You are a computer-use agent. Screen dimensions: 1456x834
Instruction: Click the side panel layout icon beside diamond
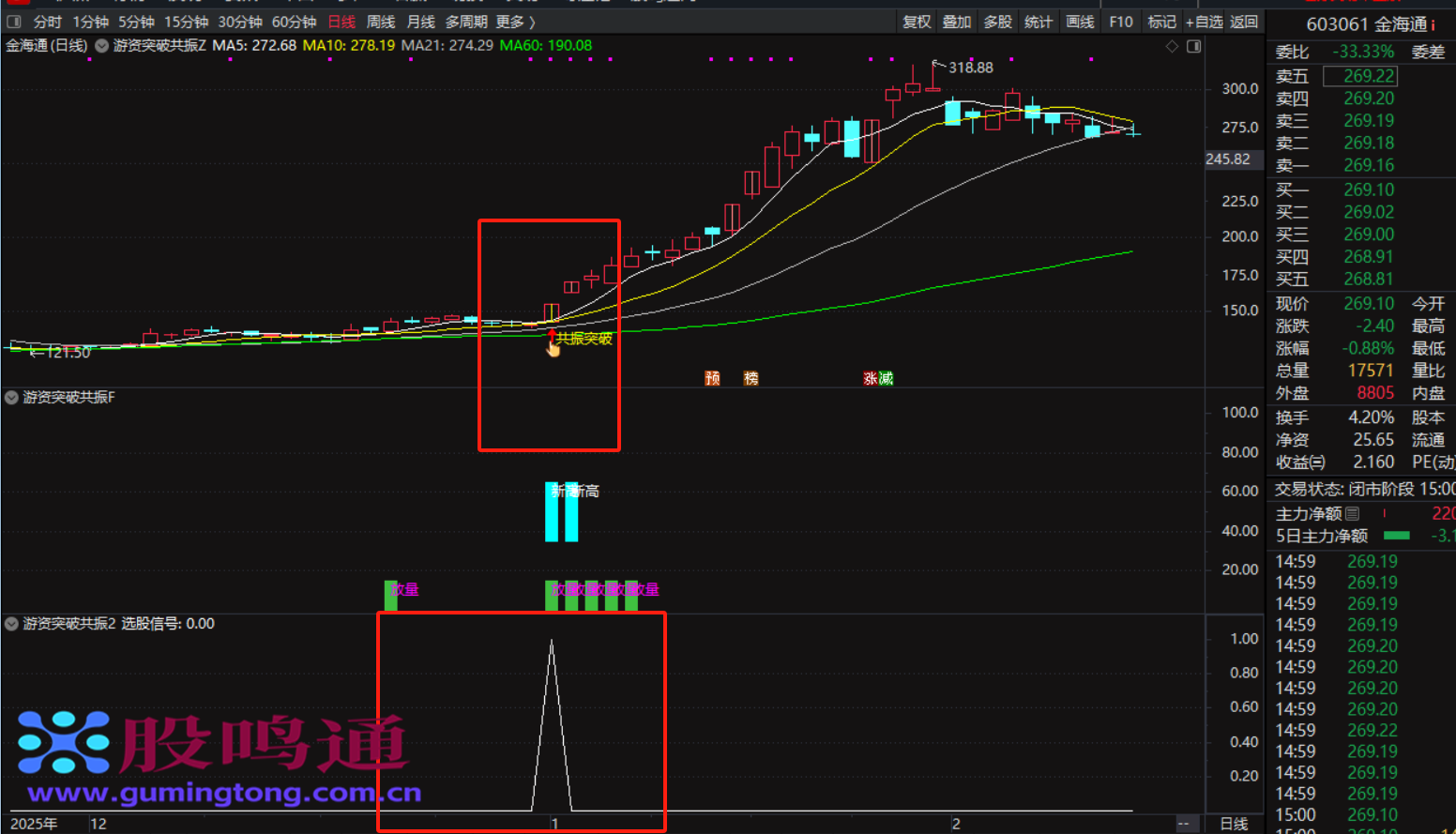(1193, 46)
